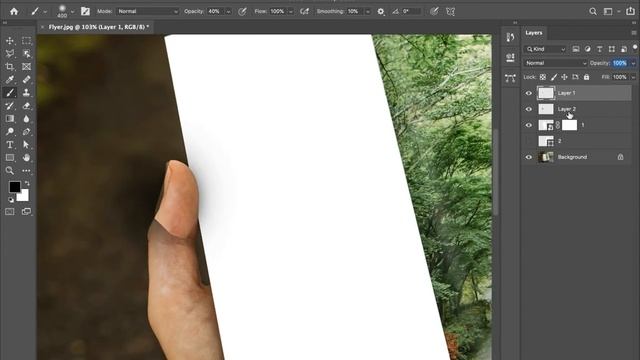
Task: Click the brush Opacity 40% field
Action: tap(215, 11)
